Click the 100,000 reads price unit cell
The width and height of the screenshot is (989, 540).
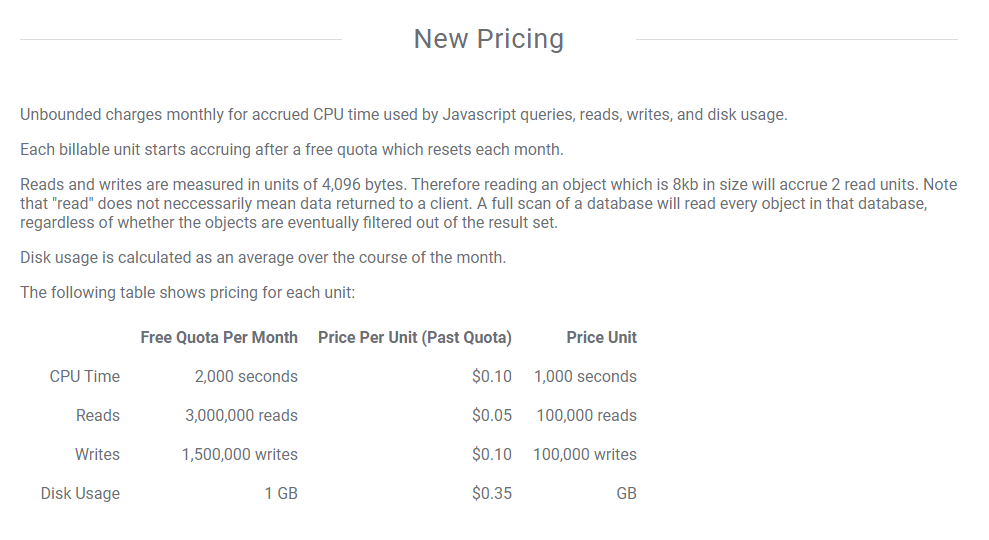(x=587, y=416)
